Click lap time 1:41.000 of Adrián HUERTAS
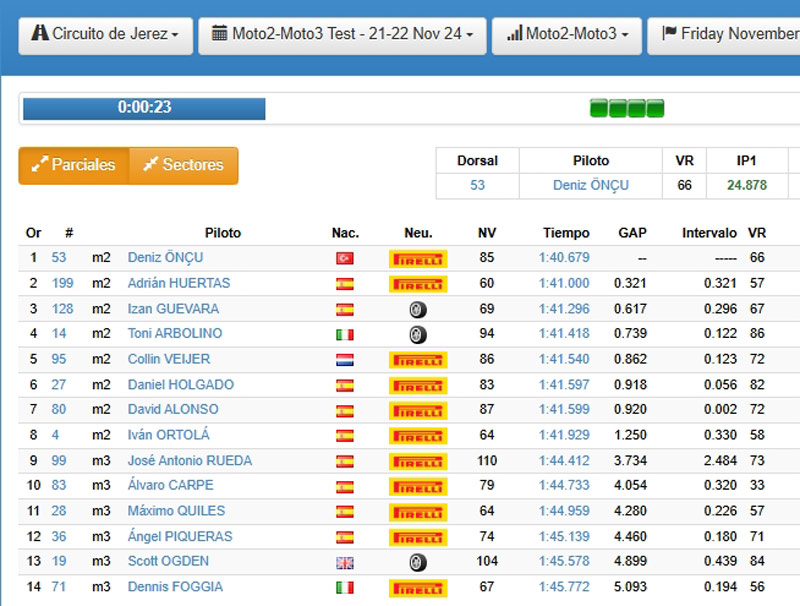Viewport: 800px width, 606px height. pos(564,283)
